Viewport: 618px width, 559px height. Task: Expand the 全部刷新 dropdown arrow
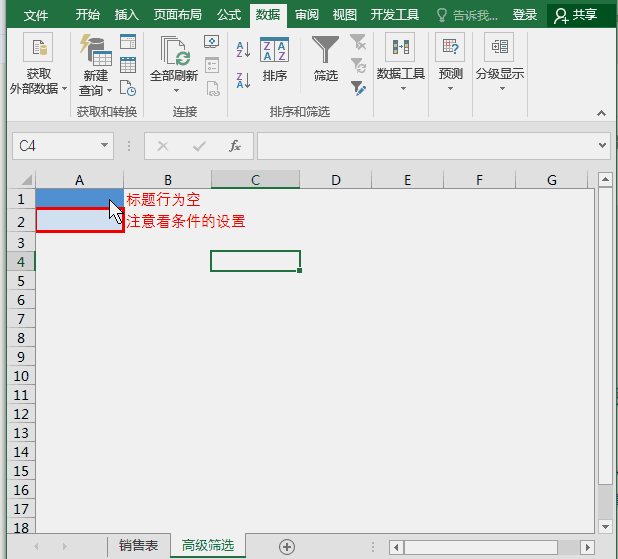click(x=176, y=91)
